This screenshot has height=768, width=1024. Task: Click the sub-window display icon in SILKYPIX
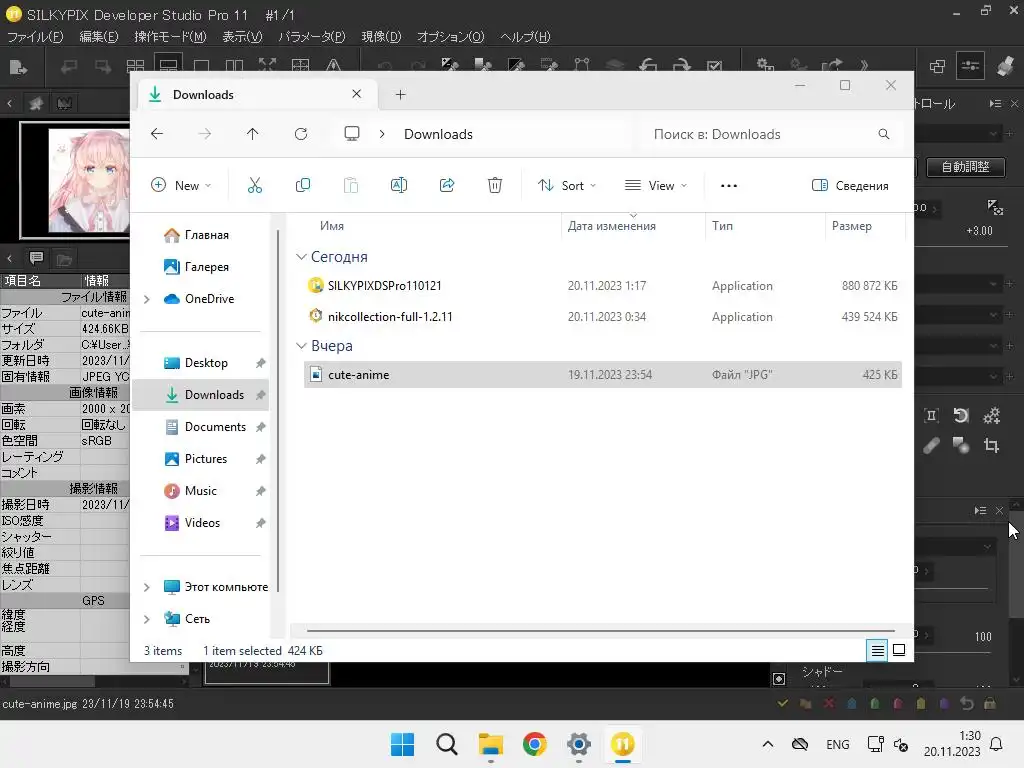937,66
